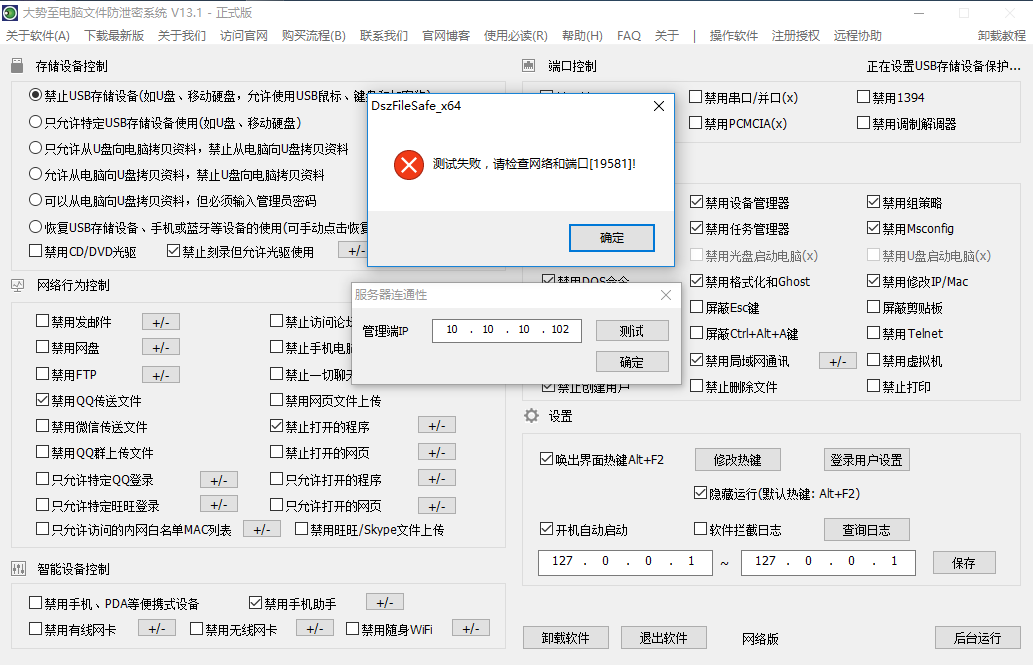Open +/- list for 禁用FTP

click(x=161, y=374)
